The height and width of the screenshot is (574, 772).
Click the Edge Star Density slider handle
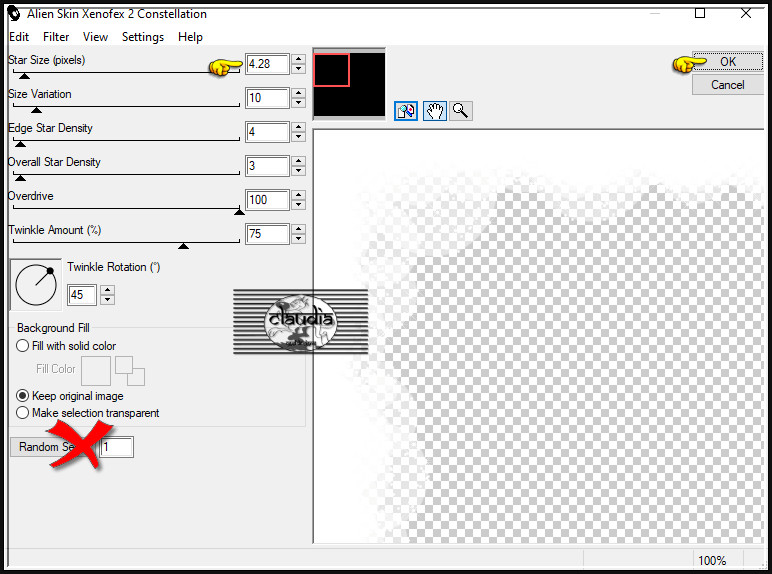(x=20, y=144)
